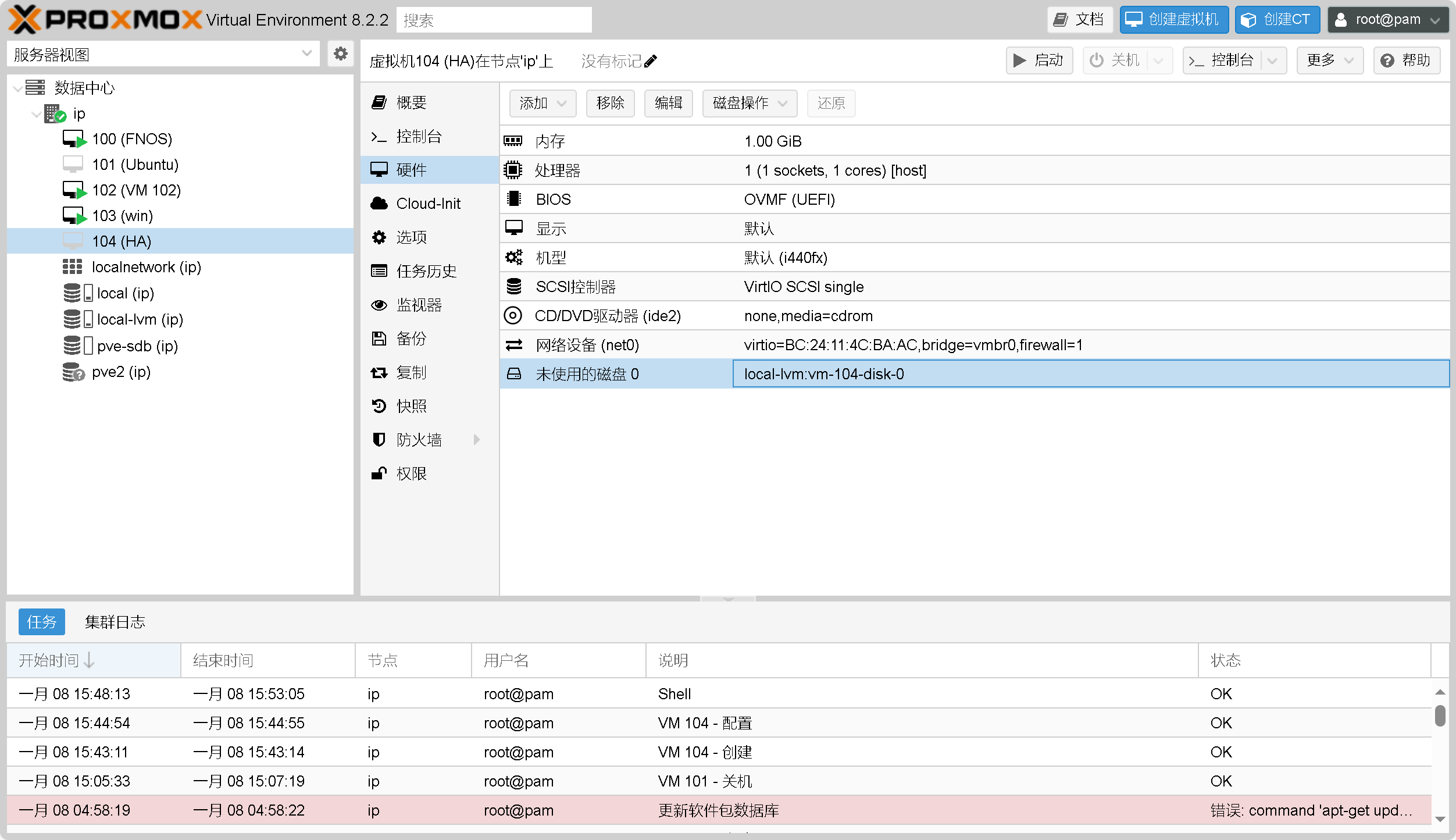This screenshot has width=1456, height=840.
Task: Expand the 防火墙 submenu arrow
Action: (477, 440)
